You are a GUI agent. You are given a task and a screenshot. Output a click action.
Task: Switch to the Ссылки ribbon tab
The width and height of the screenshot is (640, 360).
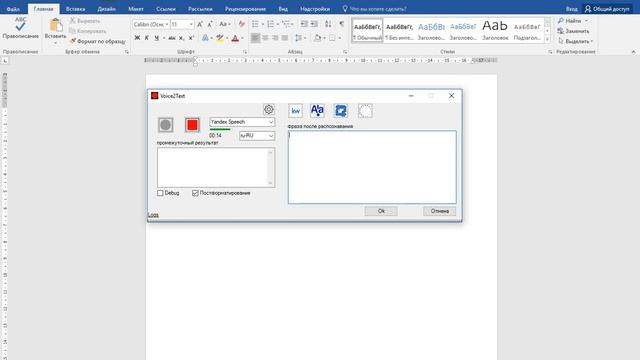point(166,9)
